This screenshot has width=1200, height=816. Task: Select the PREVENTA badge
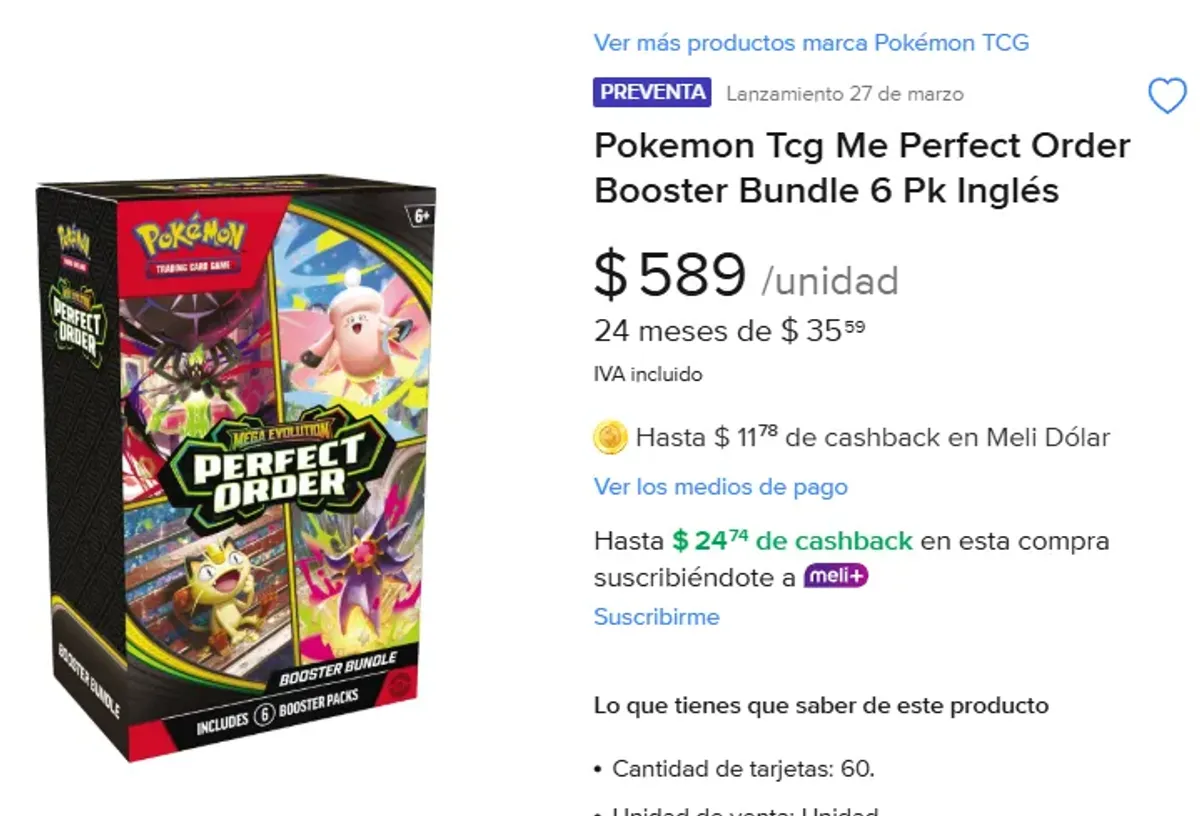click(x=651, y=93)
